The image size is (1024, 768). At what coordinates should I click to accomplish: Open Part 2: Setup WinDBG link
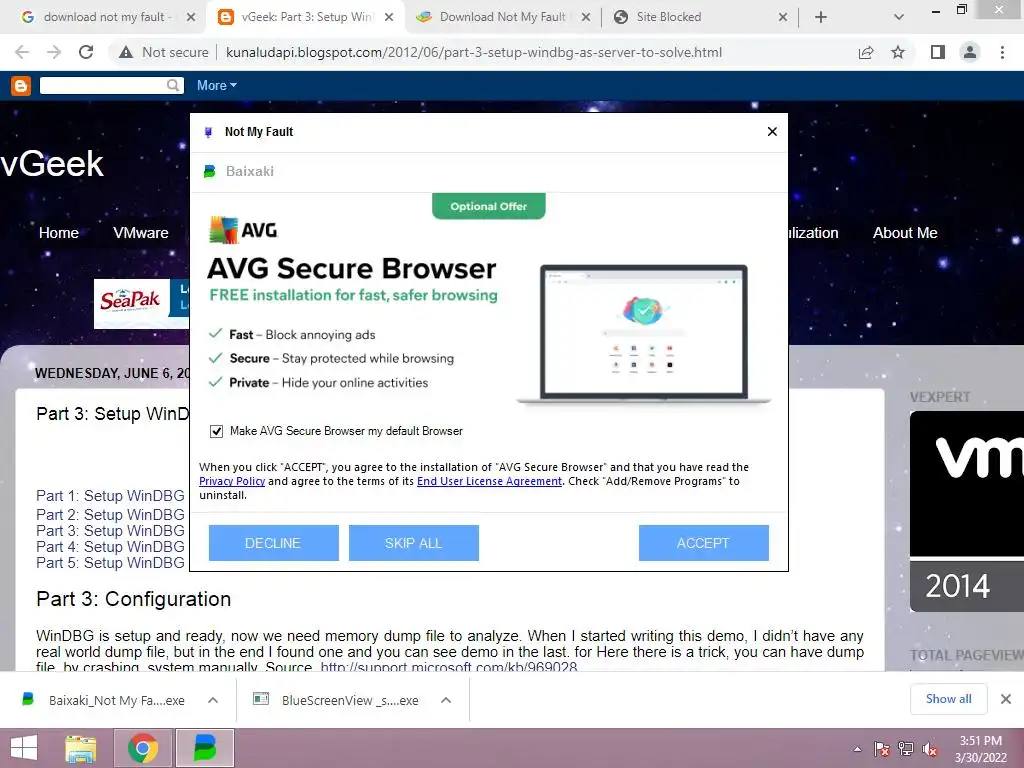coord(110,515)
